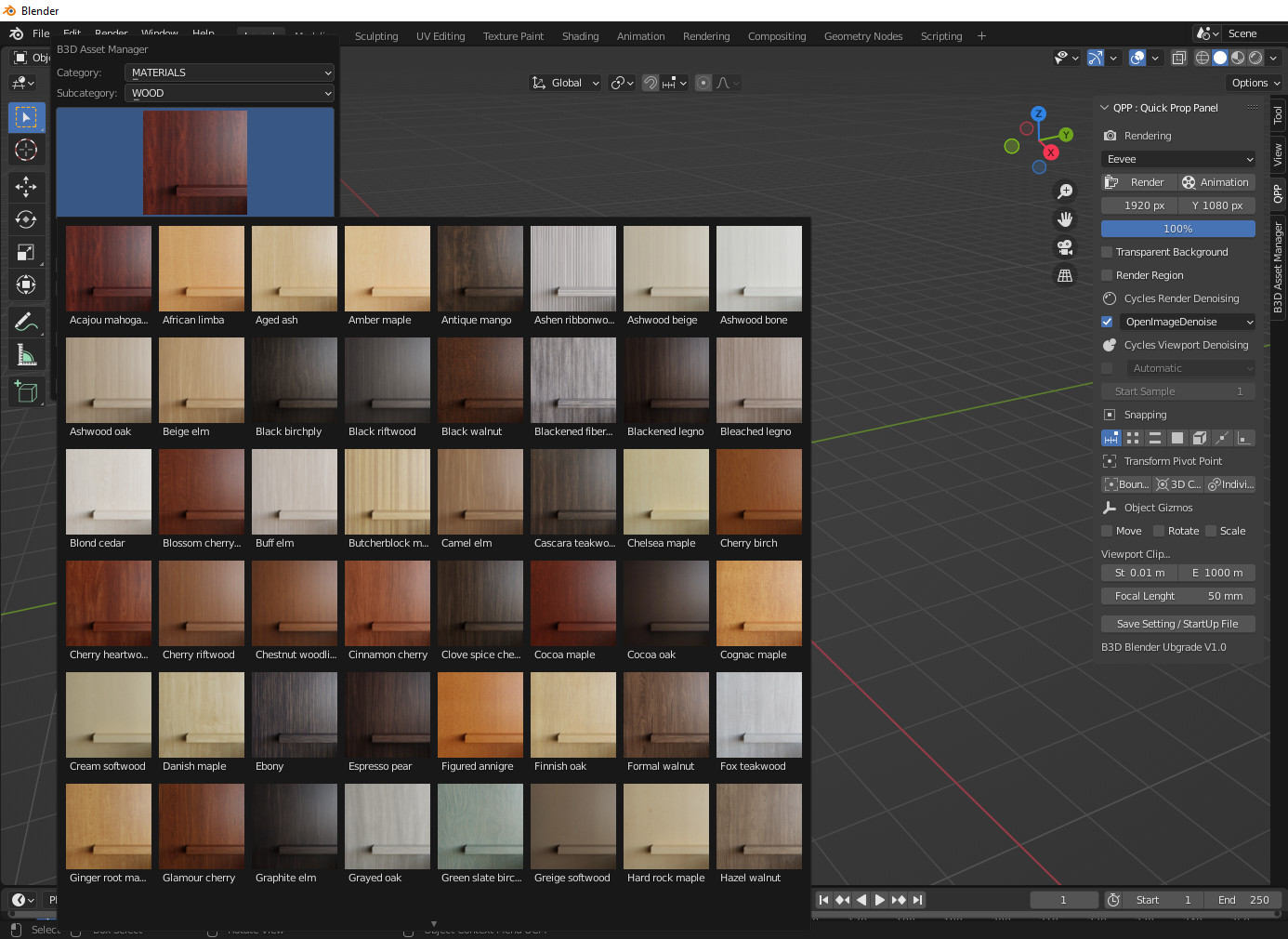The height and width of the screenshot is (939, 1288).
Task: Toggle proportional editing icon
Action: point(703,83)
